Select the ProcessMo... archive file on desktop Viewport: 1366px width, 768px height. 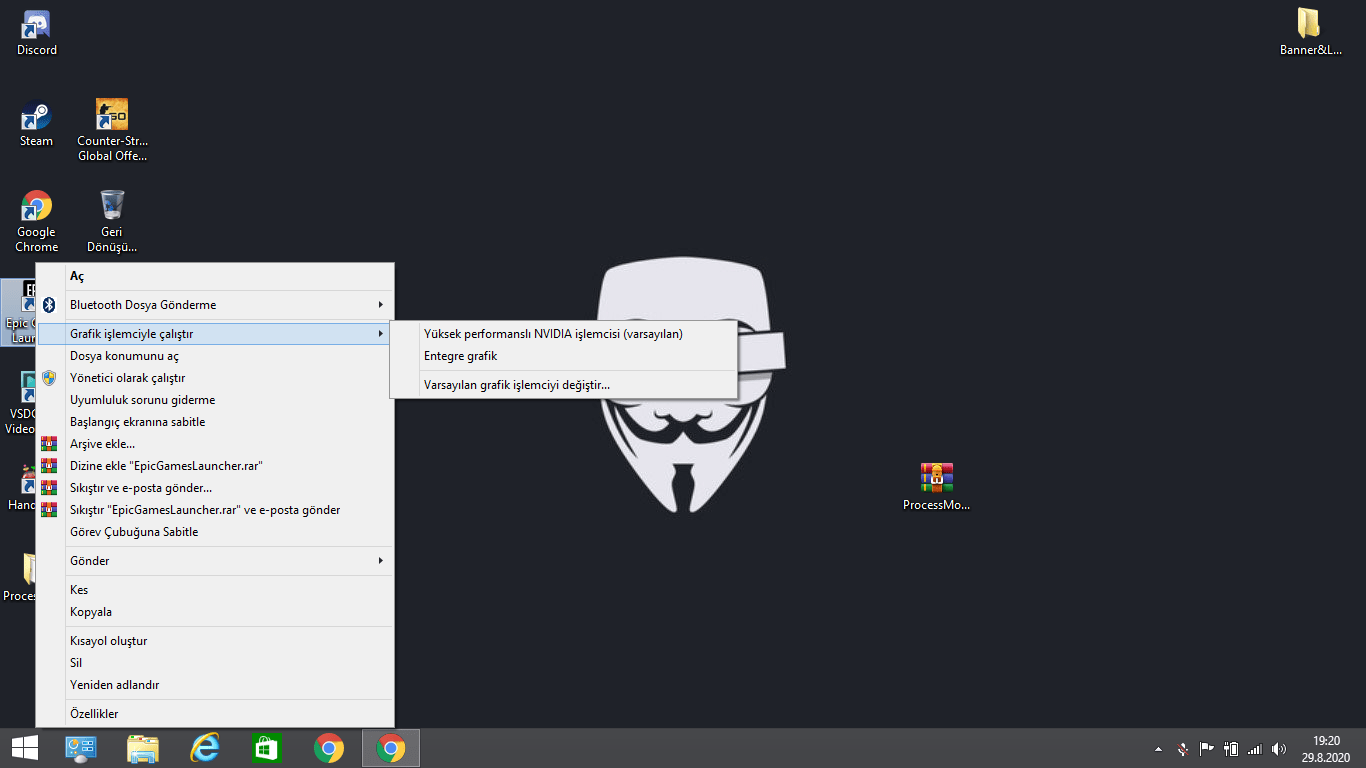point(936,487)
